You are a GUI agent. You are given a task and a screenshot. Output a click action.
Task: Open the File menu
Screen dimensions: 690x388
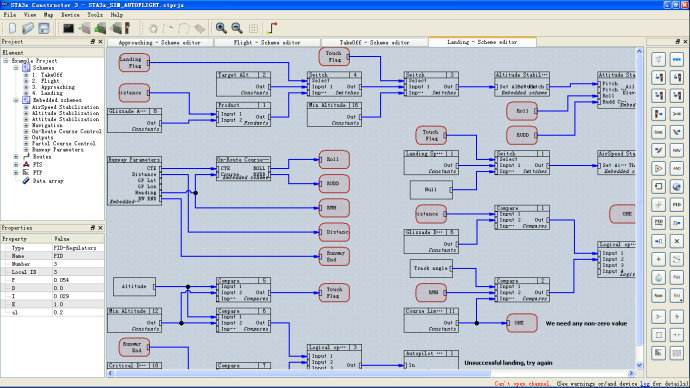click(x=10, y=15)
